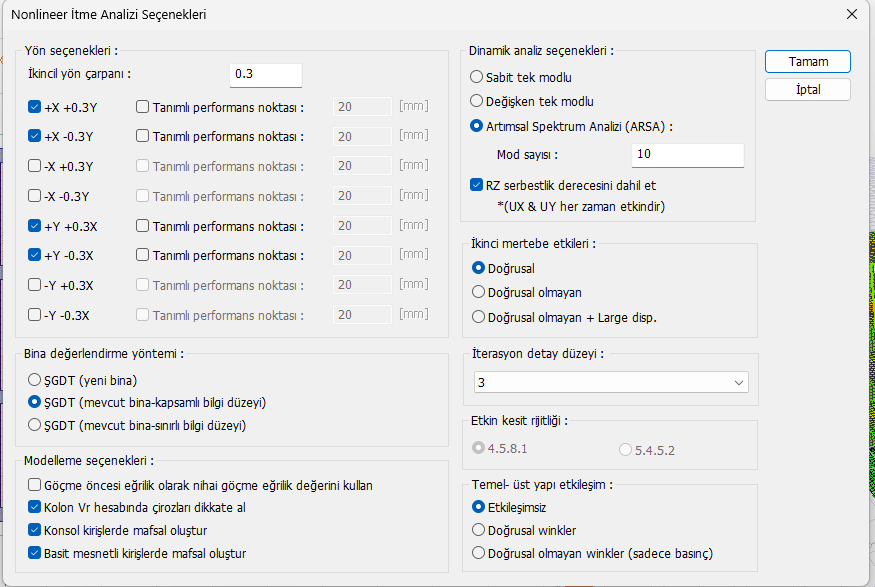Screen dimensions: 875x587
Task: Select ŞGDT (yeni bina) evaluation method
Action: pos(36,381)
